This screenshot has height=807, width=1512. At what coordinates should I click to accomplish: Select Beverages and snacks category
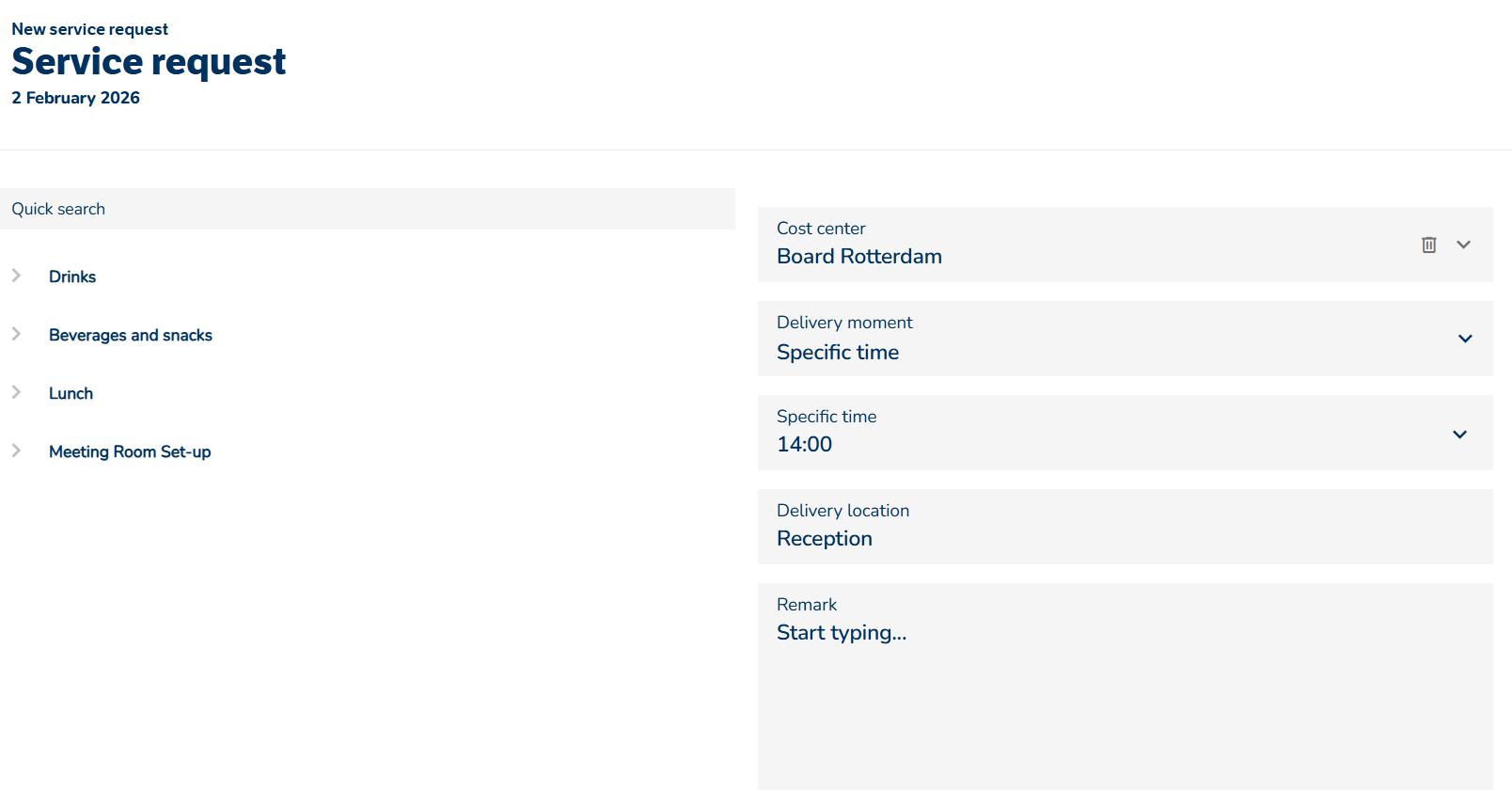pyautogui.click(x=131, y=335)
